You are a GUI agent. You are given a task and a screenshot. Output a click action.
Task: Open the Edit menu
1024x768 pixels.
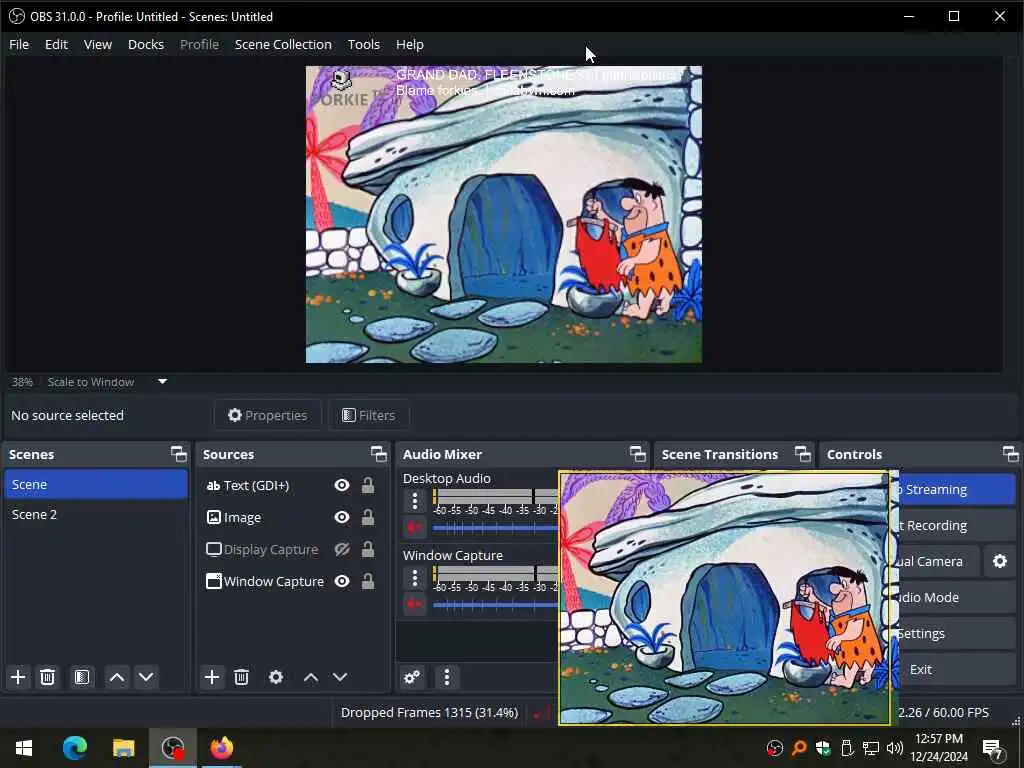click(x=56, y=44)
